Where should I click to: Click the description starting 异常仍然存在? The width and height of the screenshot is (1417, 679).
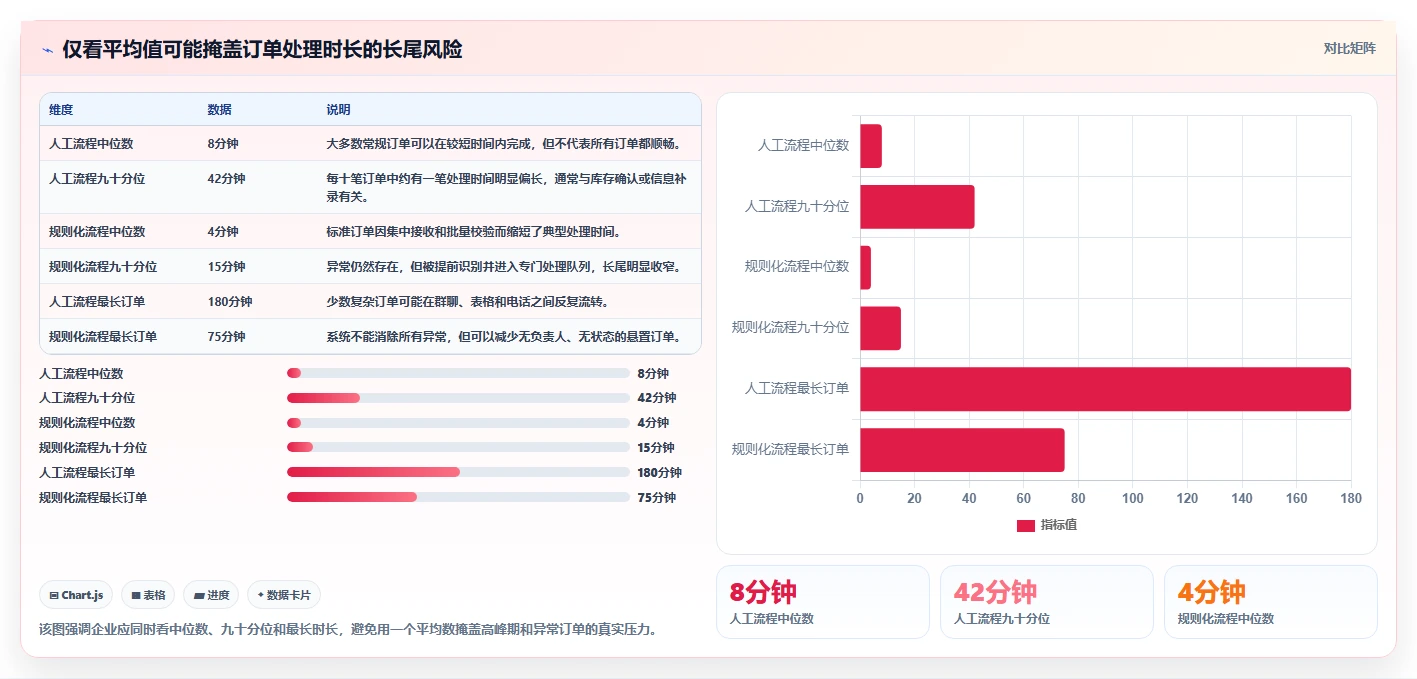tap(504, 267)
